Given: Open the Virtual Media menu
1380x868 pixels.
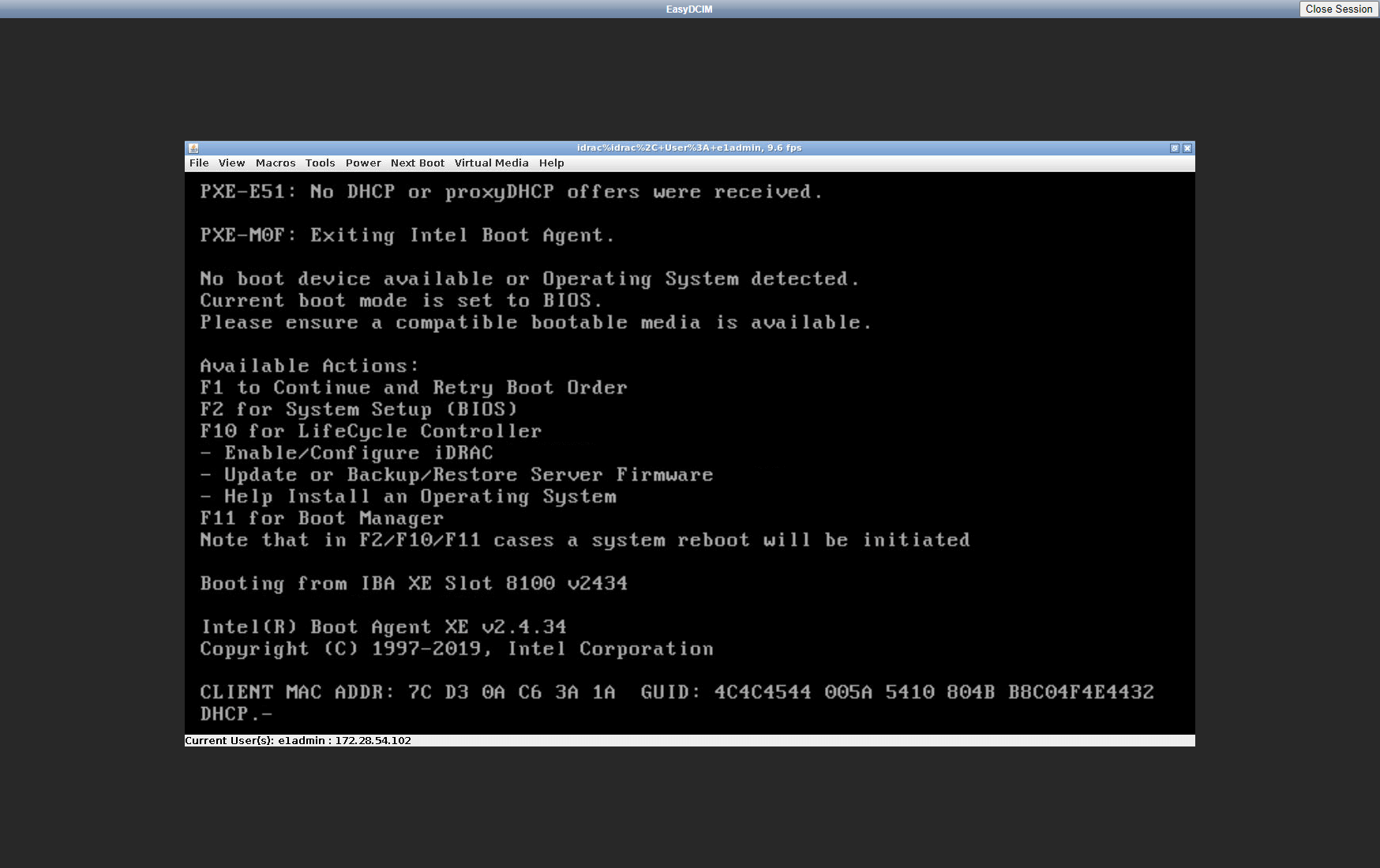Looking at the screenshot, I should click(x=491, y=163).
